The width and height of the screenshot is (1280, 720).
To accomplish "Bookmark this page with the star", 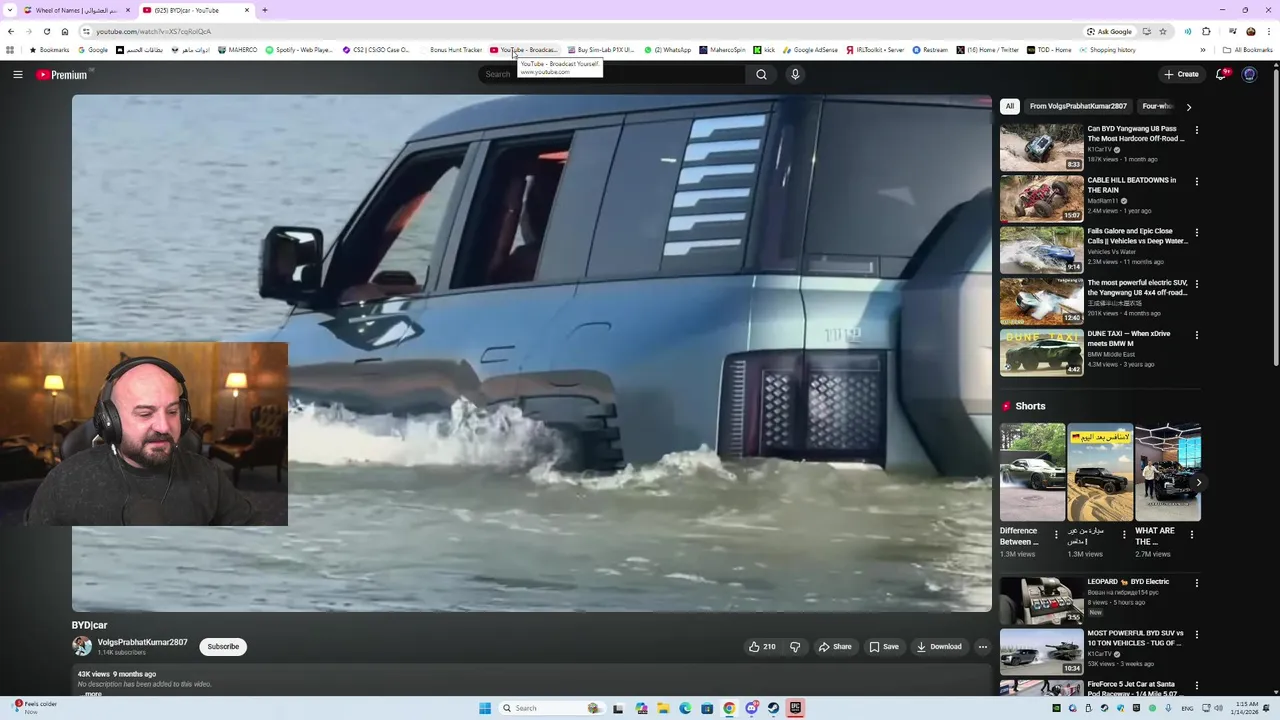I will [1162, 31].
